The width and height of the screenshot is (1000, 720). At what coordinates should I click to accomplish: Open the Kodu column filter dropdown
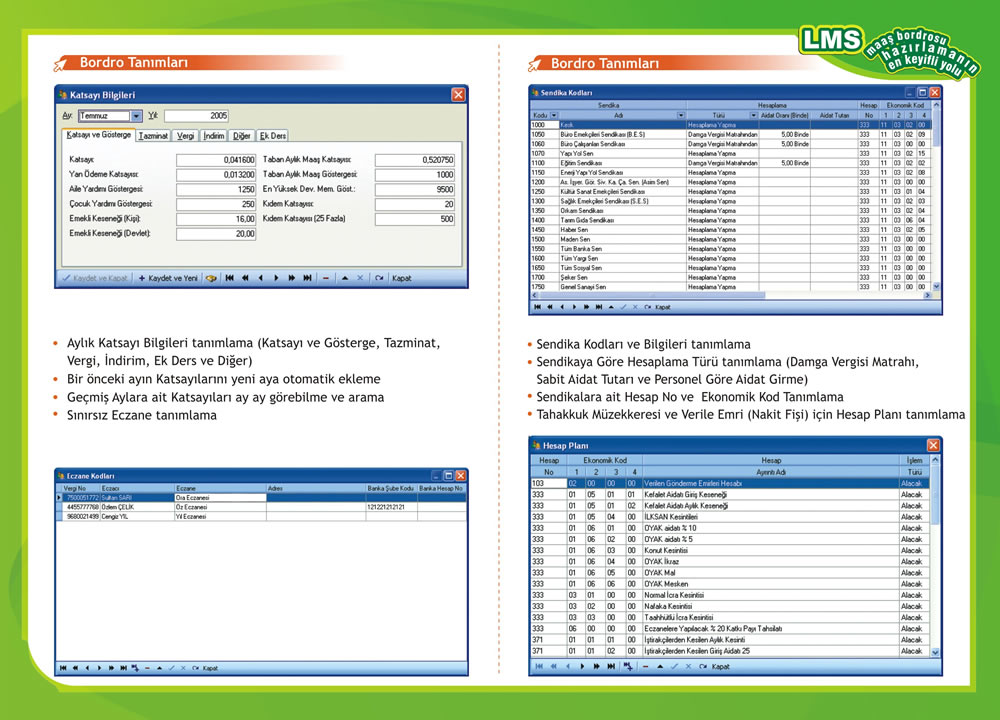(554, 115)
